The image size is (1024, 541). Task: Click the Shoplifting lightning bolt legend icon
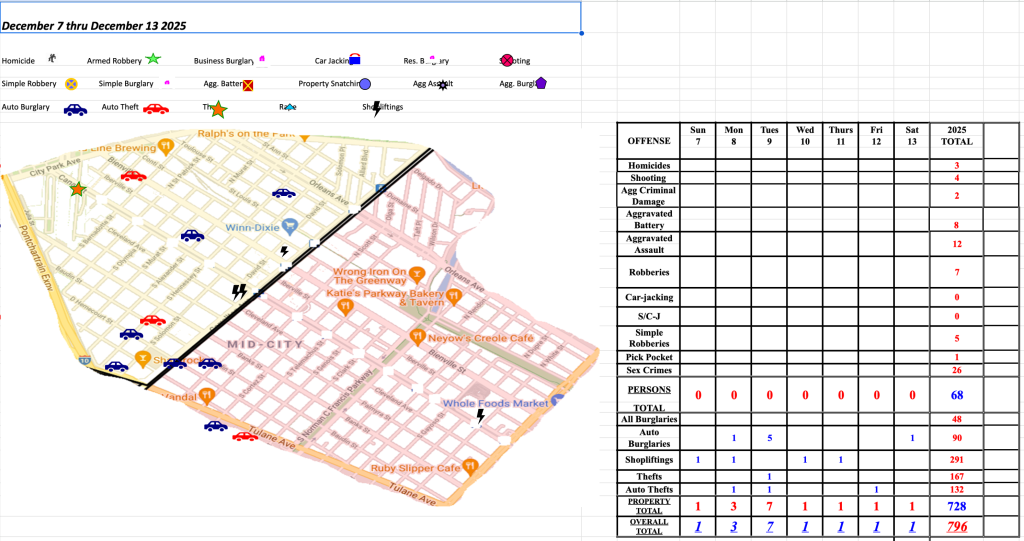click(x=377, y=108)
